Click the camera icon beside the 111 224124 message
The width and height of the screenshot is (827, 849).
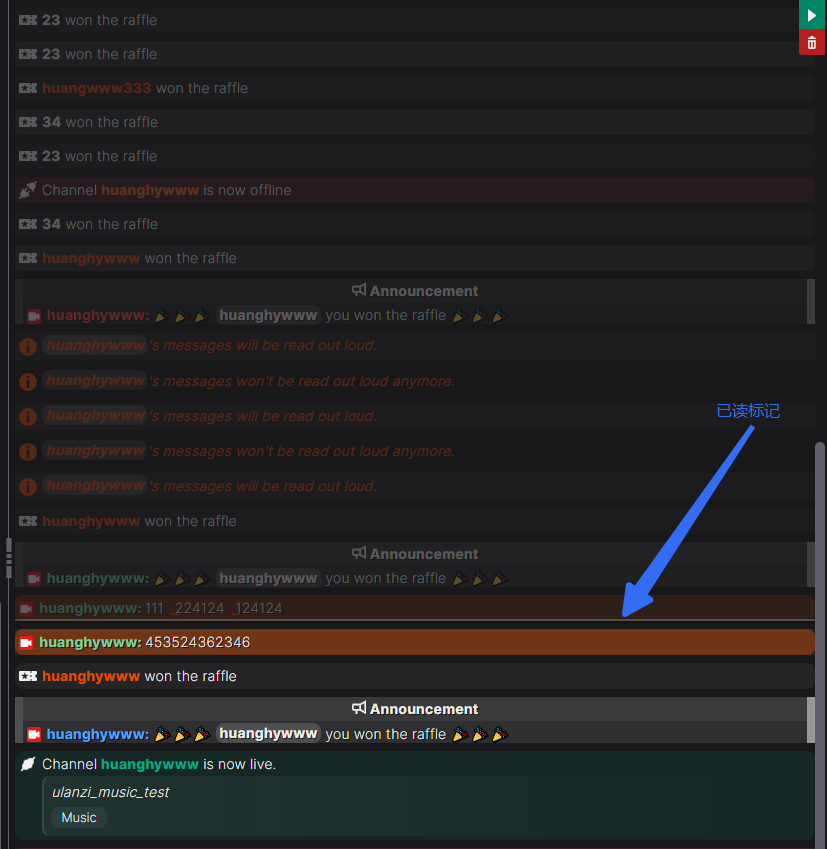point(27,608)
